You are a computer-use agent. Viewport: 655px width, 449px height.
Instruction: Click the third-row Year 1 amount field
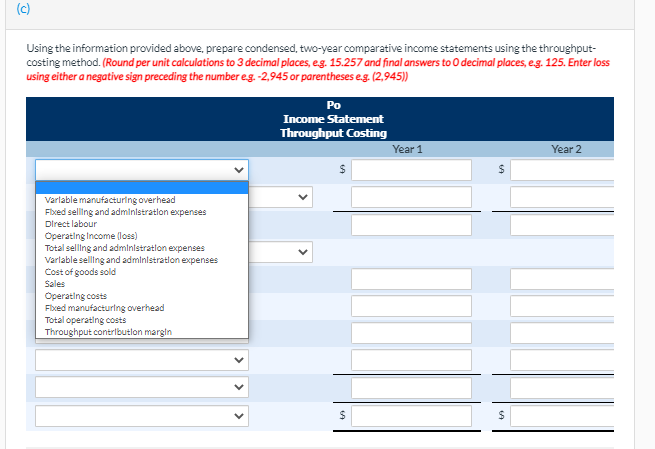[411, 225]
